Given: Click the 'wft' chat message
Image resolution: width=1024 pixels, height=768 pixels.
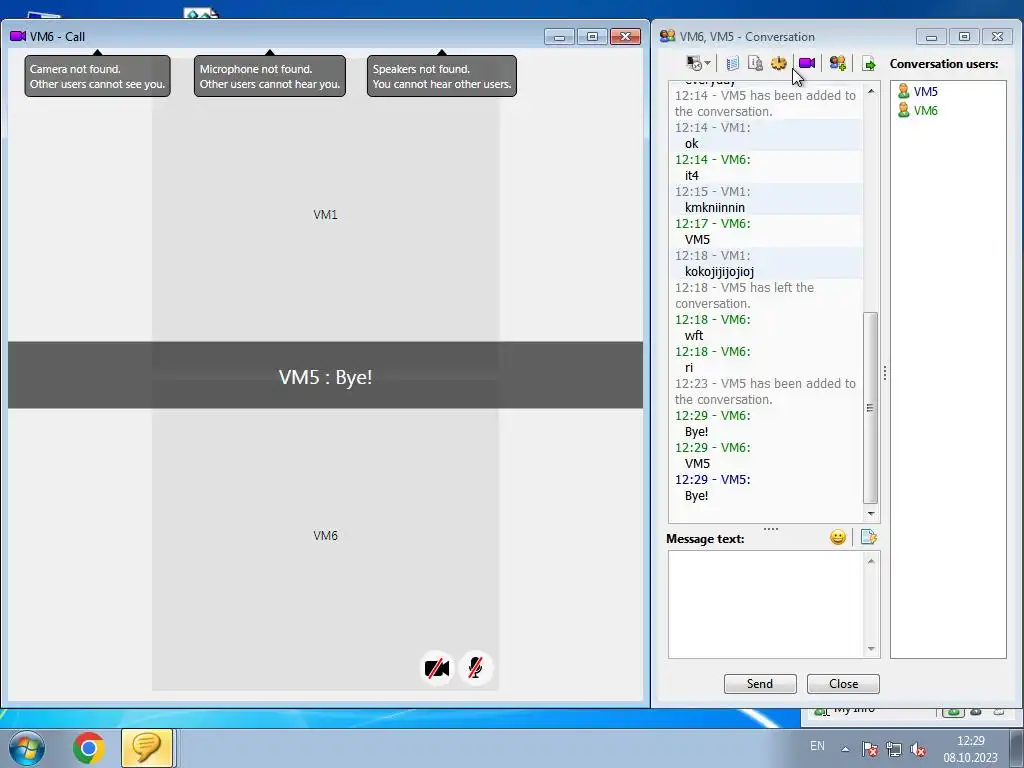Looking at the screenshot, I should coord(694,336).
